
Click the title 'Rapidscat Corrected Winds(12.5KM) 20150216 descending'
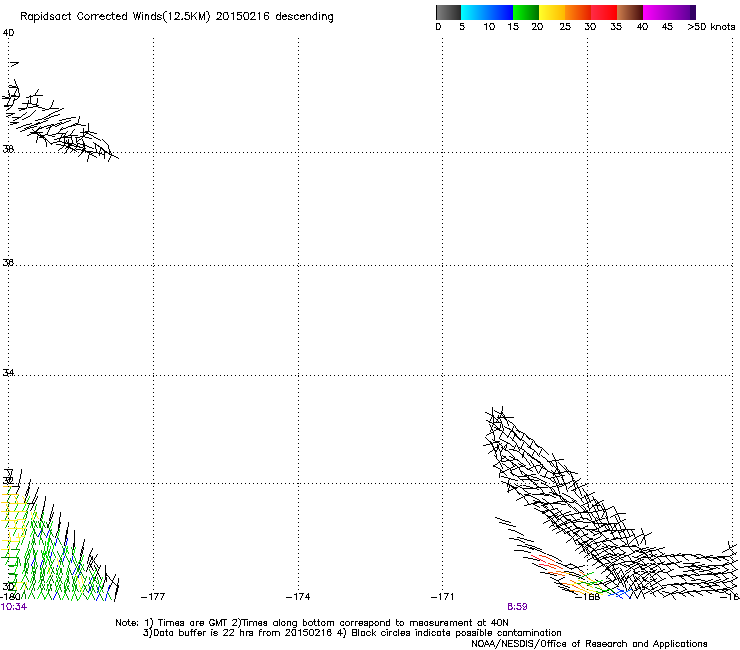pos(177,17)
